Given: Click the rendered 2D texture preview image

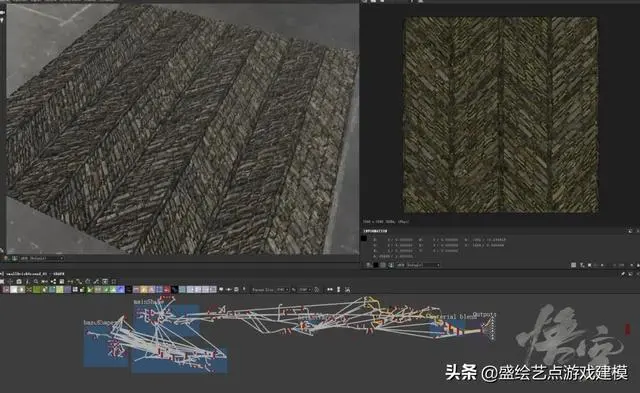Looking at the screenshot, I should click(501, 115).
